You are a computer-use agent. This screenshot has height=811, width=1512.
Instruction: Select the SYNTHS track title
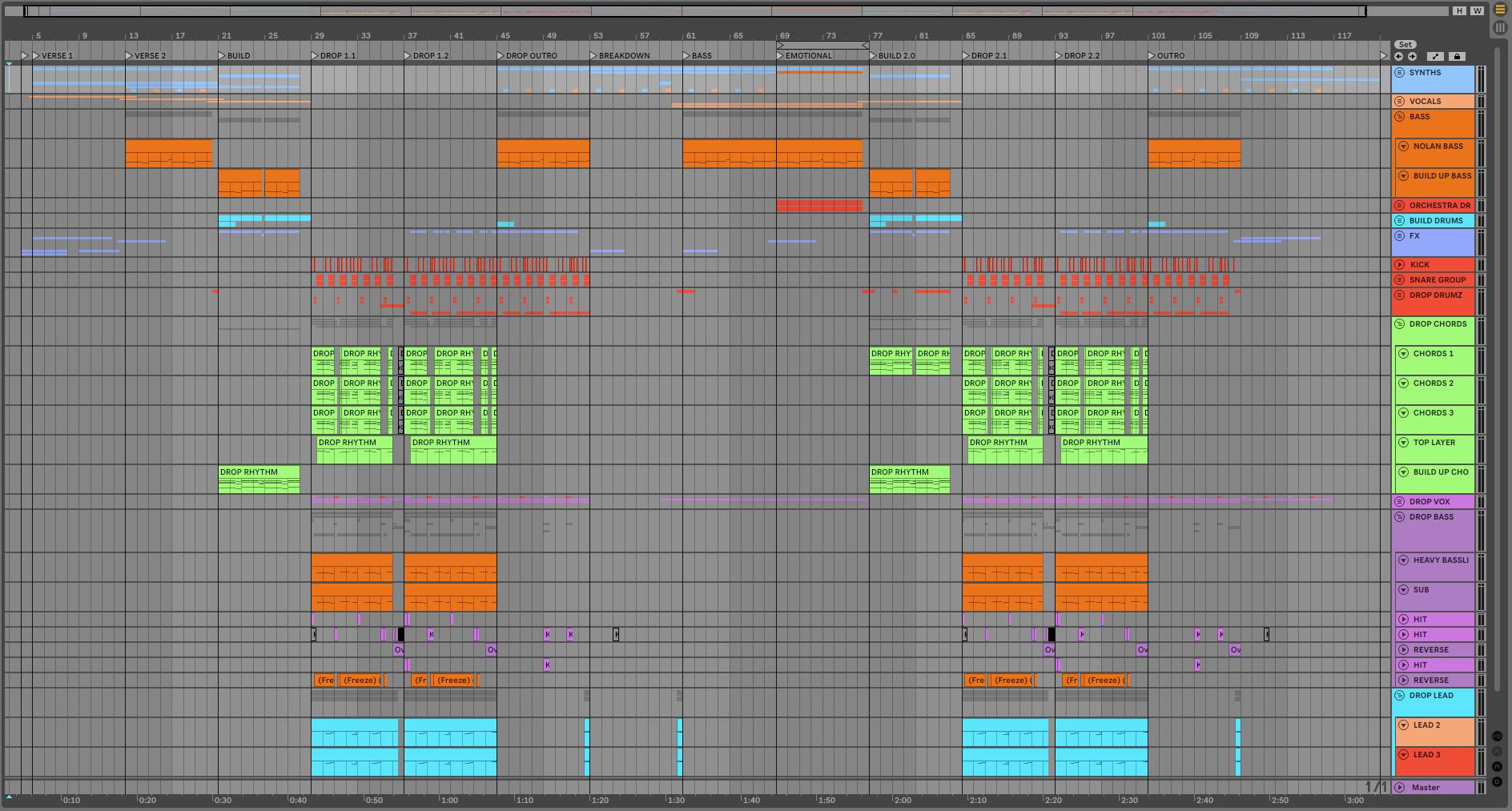1425,73
